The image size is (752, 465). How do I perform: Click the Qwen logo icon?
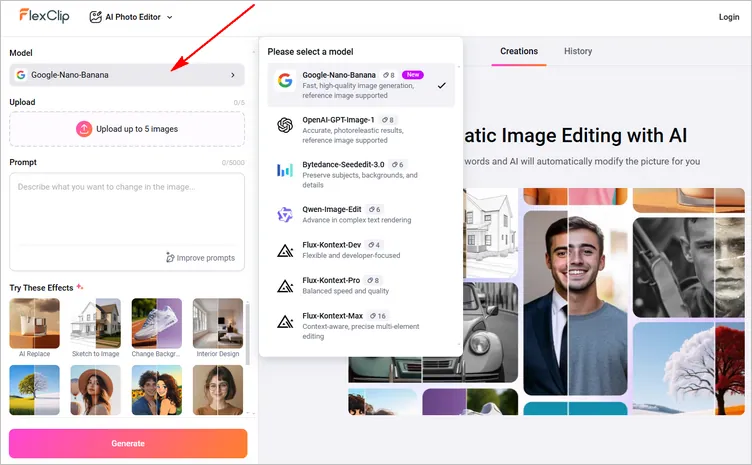pyautogui.click(x=285, y=214)
